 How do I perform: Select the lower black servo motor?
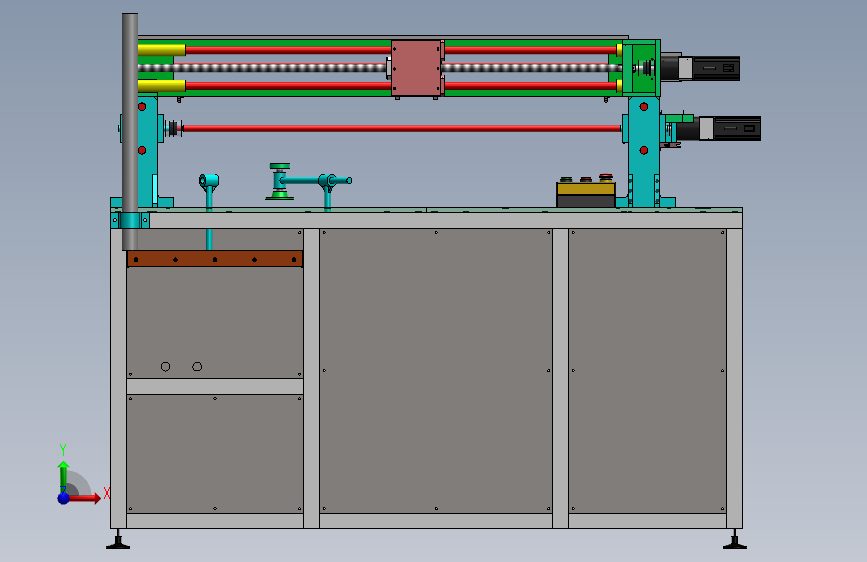tap(719, 128)
